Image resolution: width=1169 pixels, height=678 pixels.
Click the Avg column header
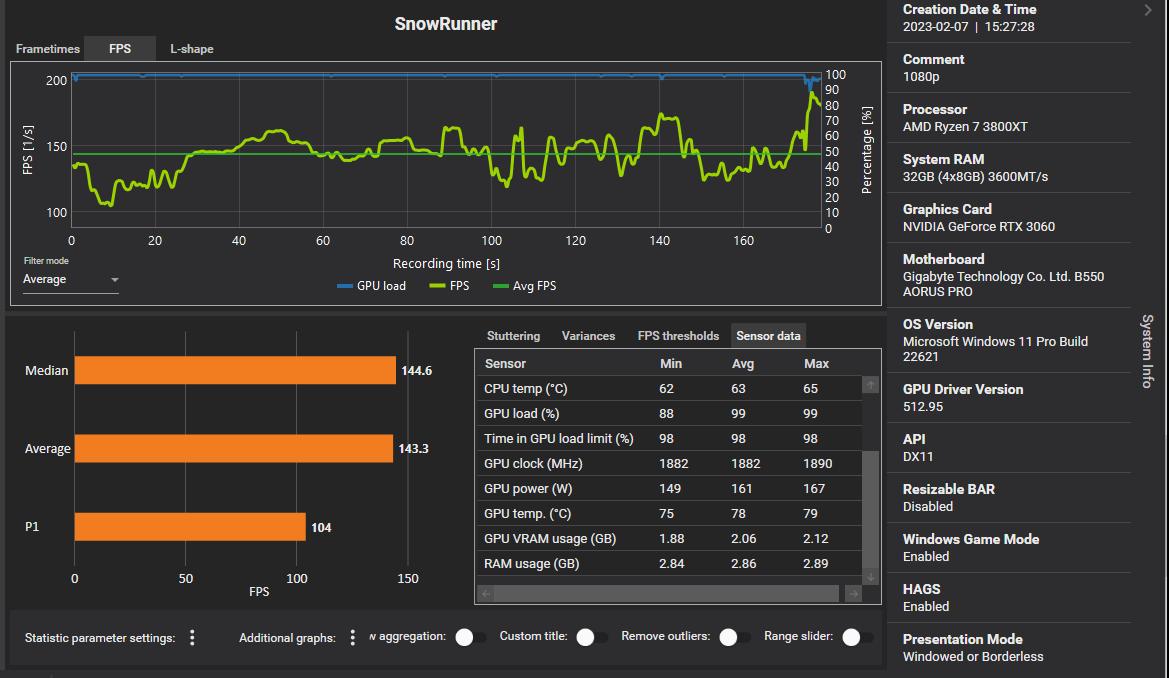(x=743, y=363)
